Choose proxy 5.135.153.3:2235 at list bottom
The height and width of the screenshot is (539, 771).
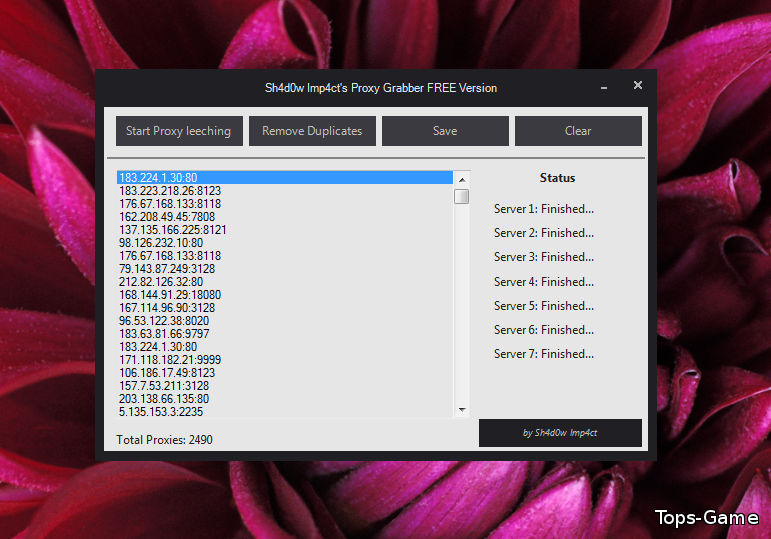[x=161, y=411]
